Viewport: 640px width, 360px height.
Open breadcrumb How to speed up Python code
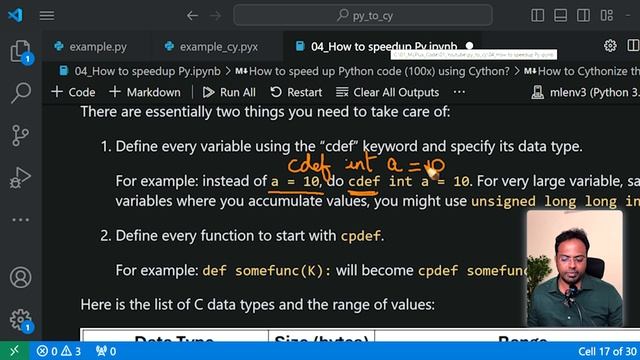[x=373, y=71]
